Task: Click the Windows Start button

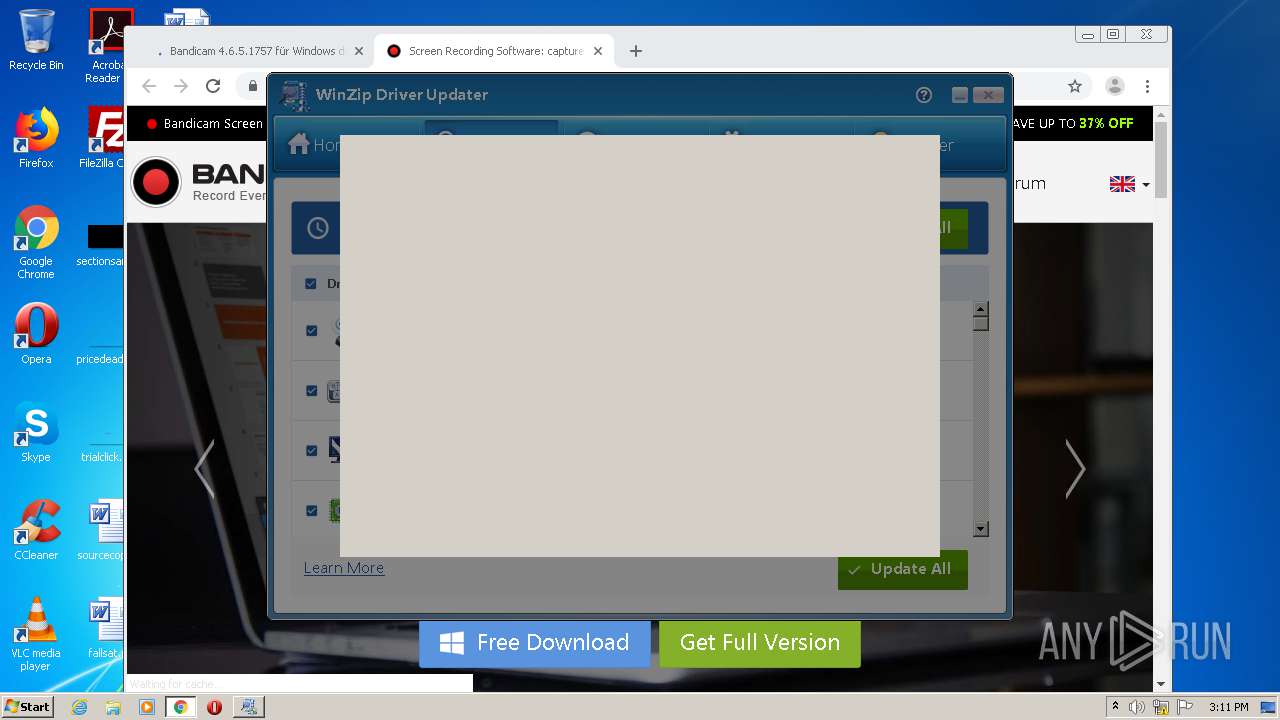Action: tap(28, 707)
